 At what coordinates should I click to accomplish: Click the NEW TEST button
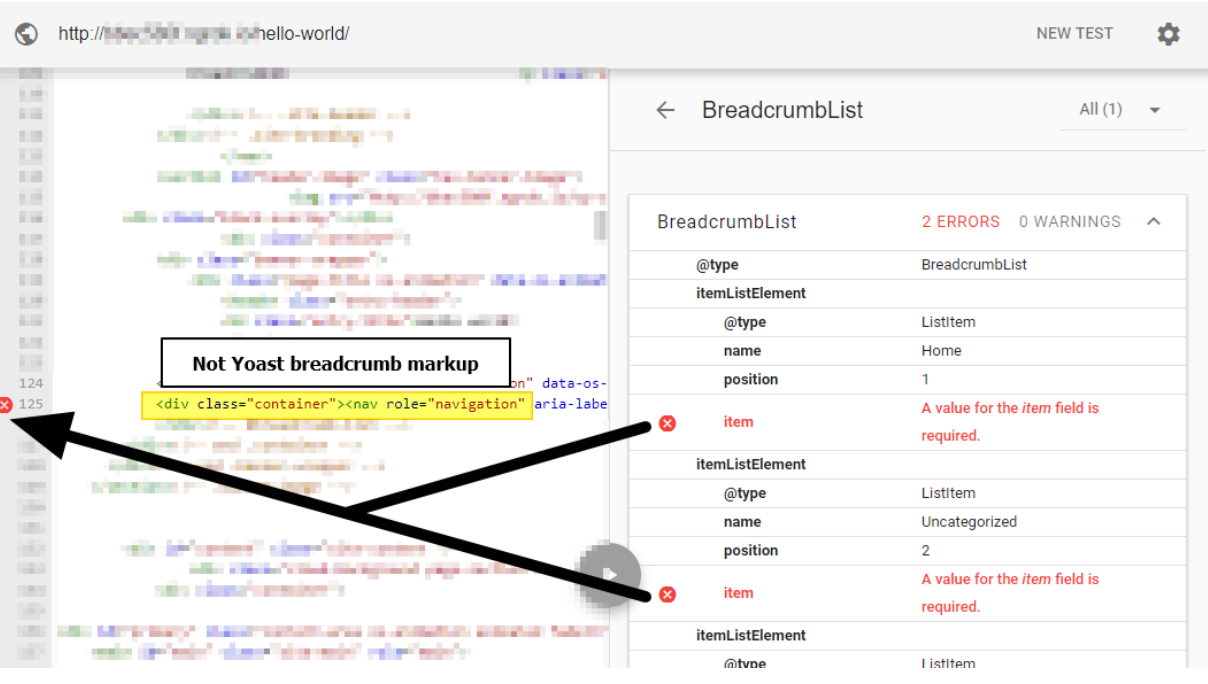tap(1074, 33)
